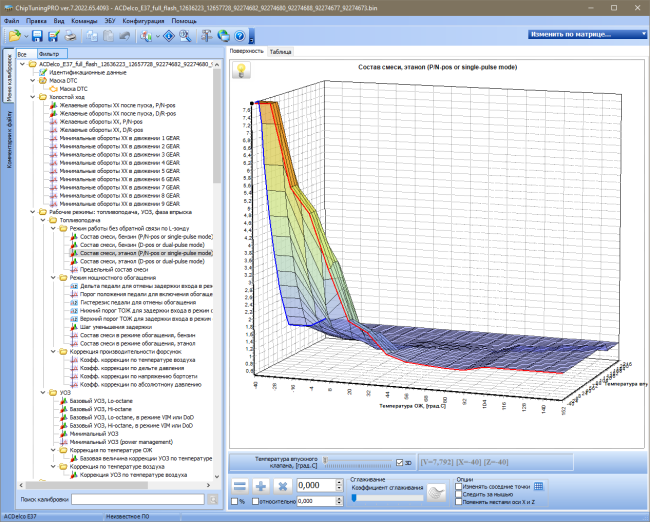Collapse the Холостой ход folder

tap(33, 97)
